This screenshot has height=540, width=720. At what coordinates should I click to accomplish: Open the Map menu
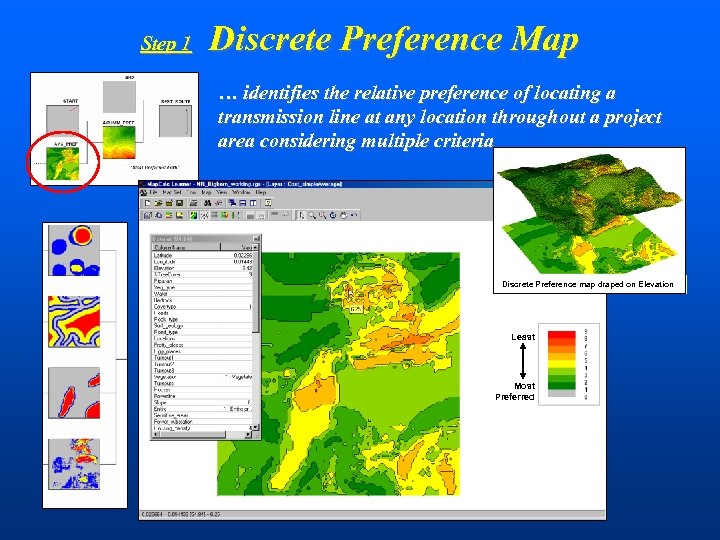coord(206,192)
